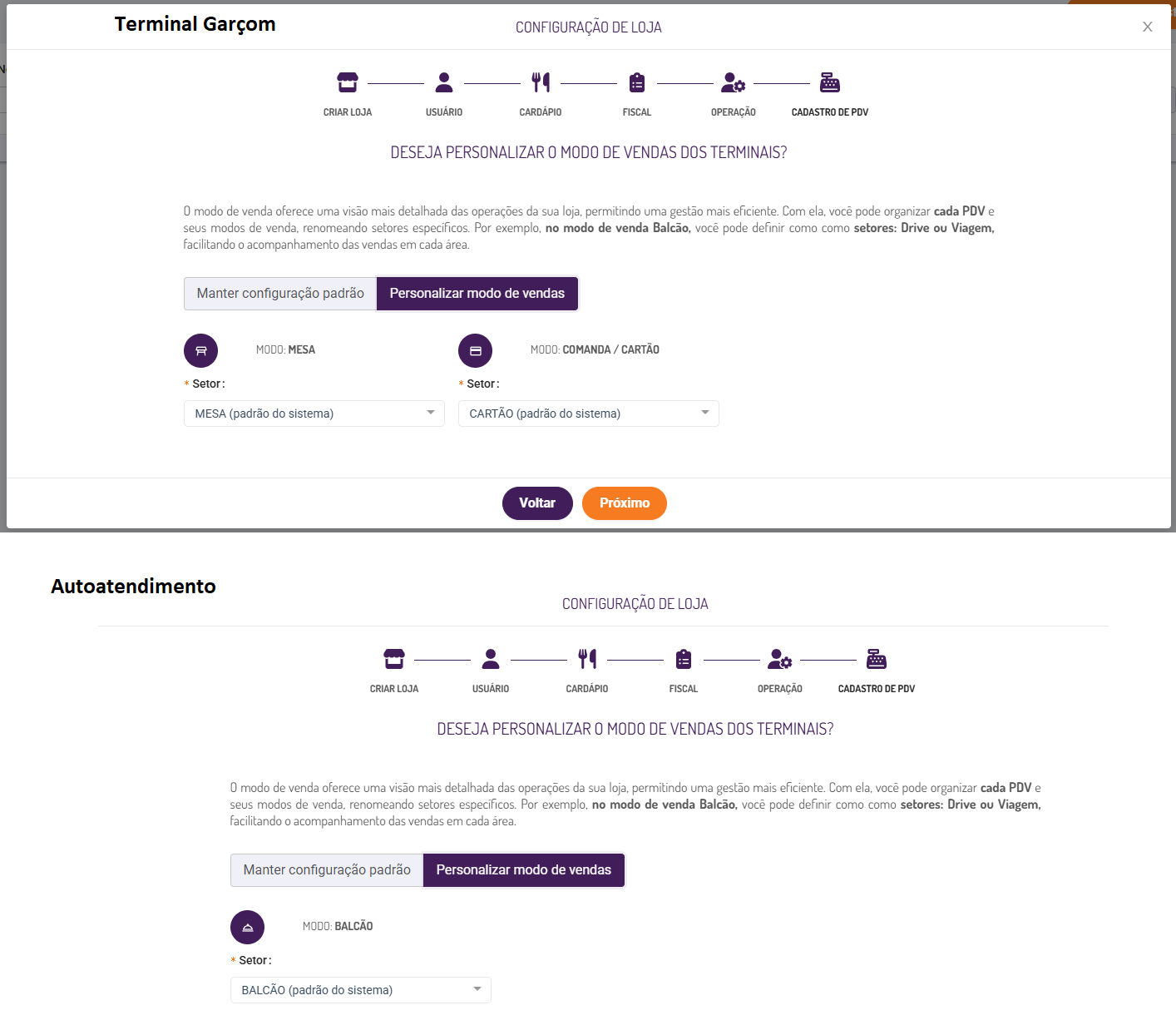Select Manter configuração padrão in Terminal Garçom
1176x1030 pixels.
pyautogui.click(x=280, y=294)
